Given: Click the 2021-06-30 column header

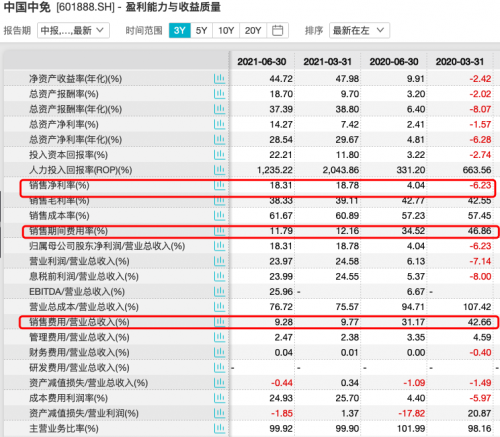Looking at the screenshot, I should [262, 62].
